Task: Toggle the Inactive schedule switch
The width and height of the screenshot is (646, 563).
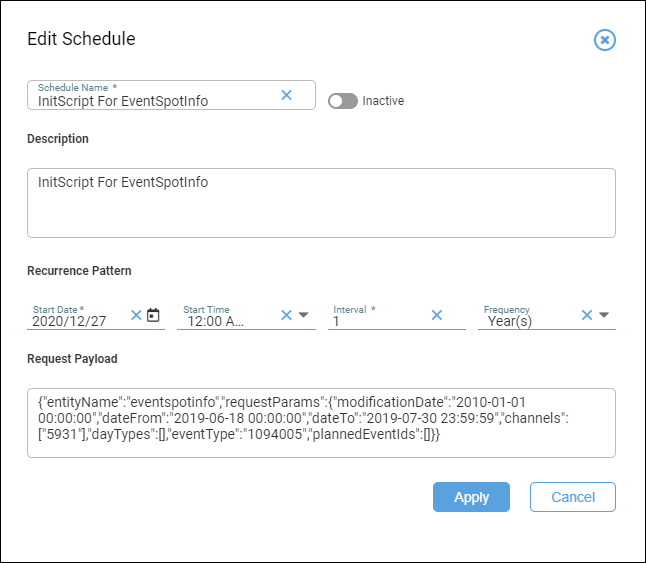Action: tap(342, 101)
